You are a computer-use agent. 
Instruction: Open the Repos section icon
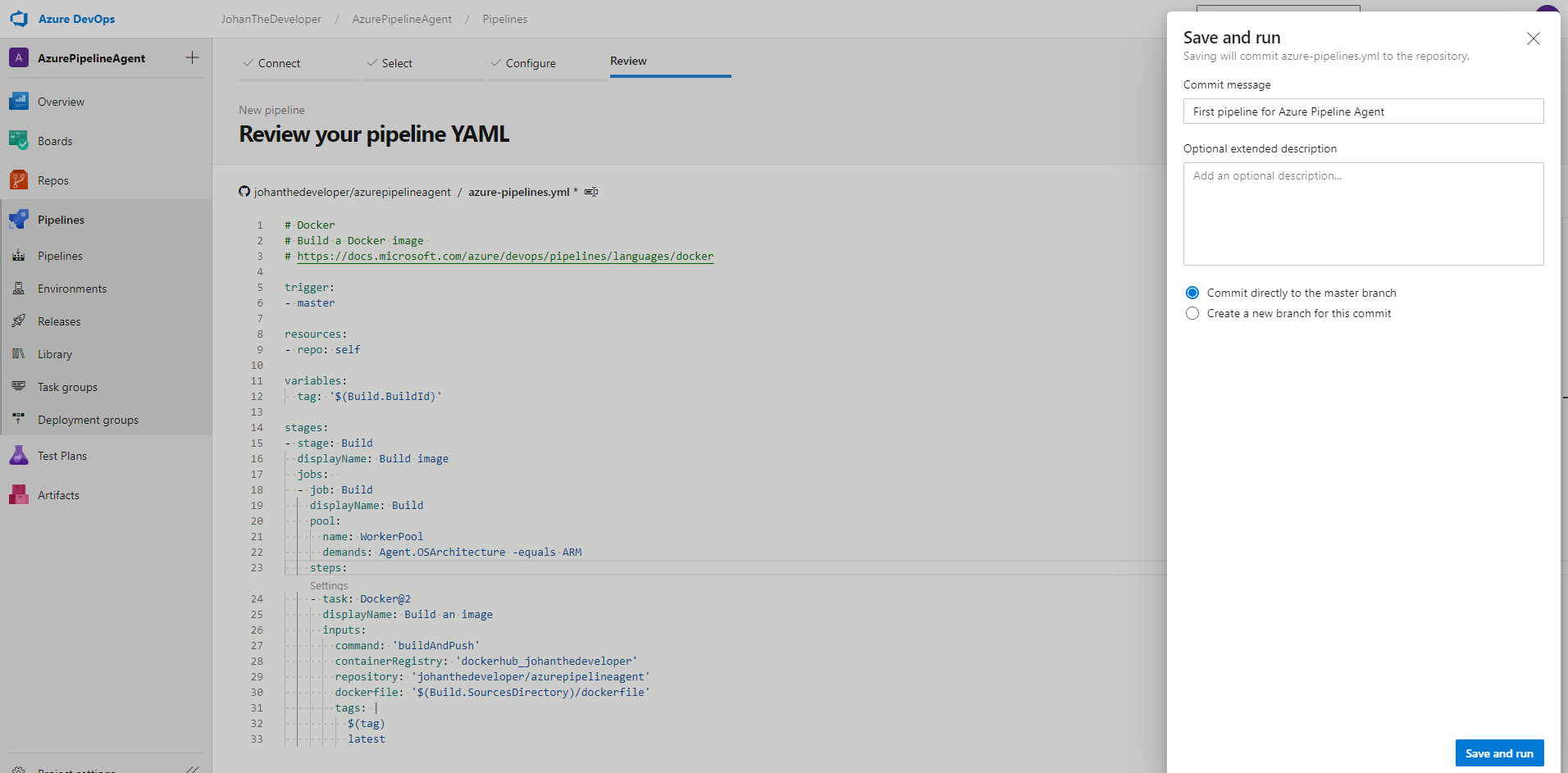point(19,180)
